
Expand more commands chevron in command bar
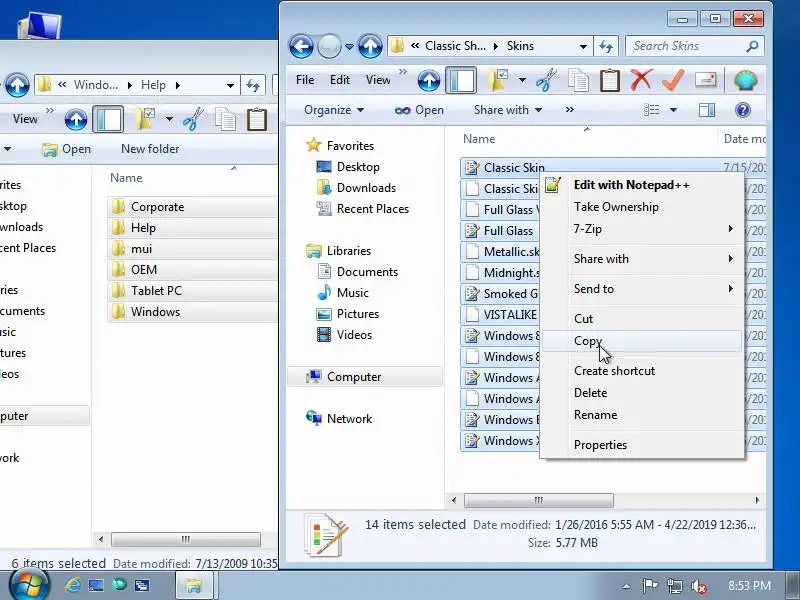click(x=570, y=110)
